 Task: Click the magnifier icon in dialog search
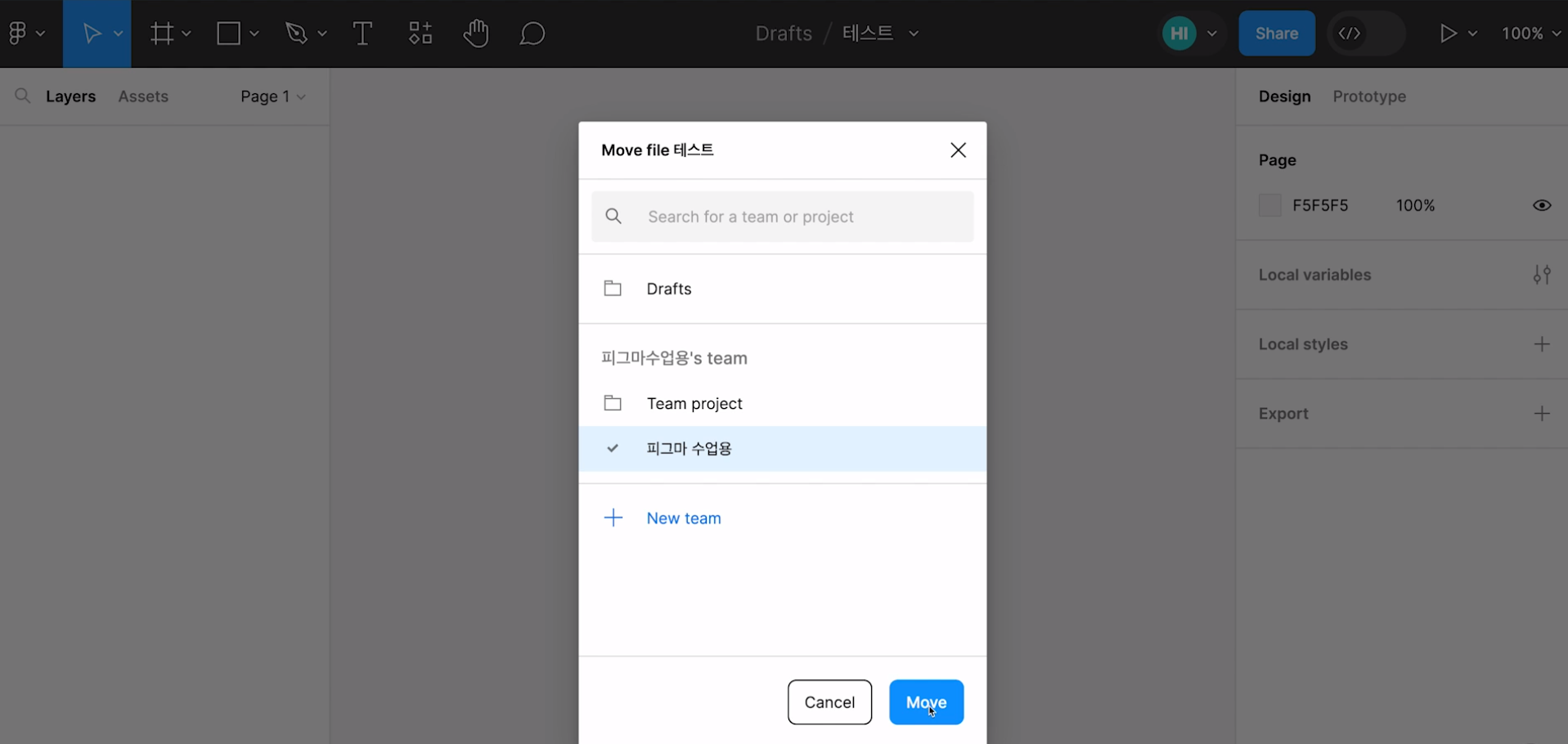613,217
